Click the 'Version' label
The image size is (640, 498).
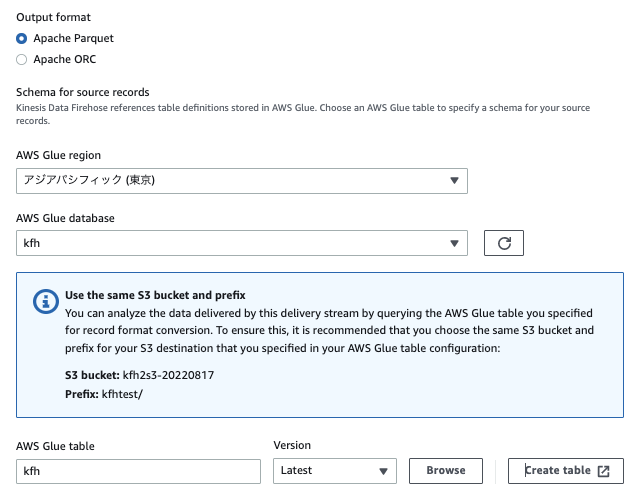[292, 445]
